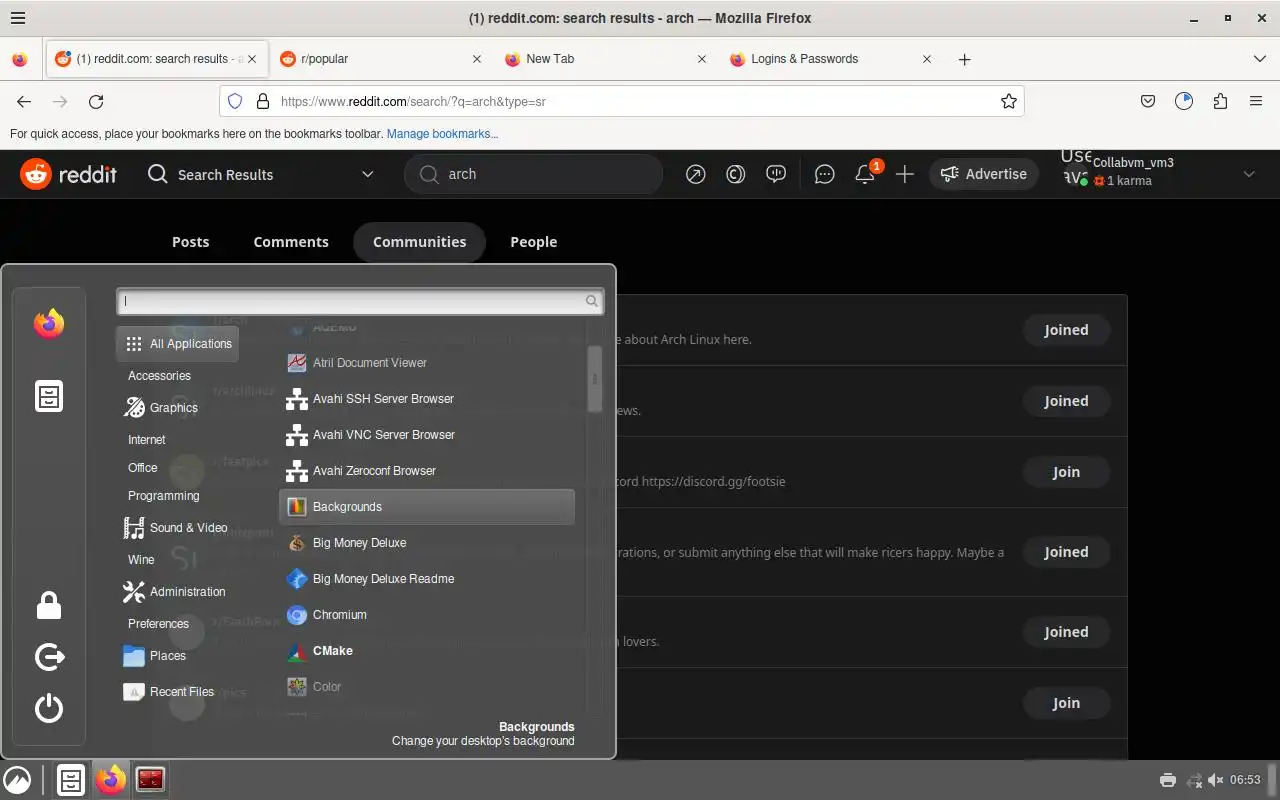
Task: Launch Avahi VNC Server Browser
Action: click(426, 435)
